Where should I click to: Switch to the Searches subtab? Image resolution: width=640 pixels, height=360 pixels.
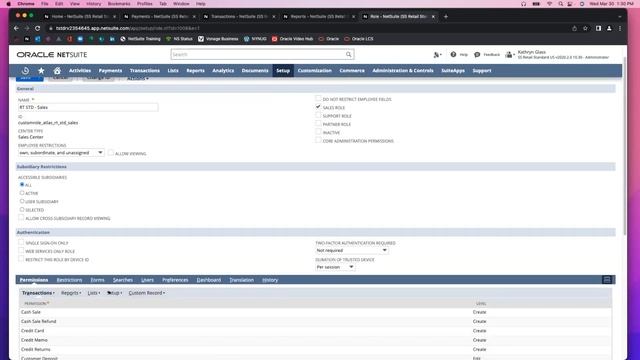tap(123, 280)
